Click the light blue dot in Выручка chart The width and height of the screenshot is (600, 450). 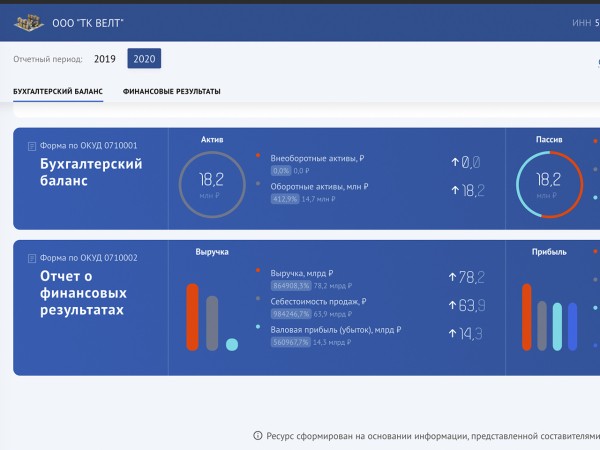pyautogui.click(x=232, y=344)
